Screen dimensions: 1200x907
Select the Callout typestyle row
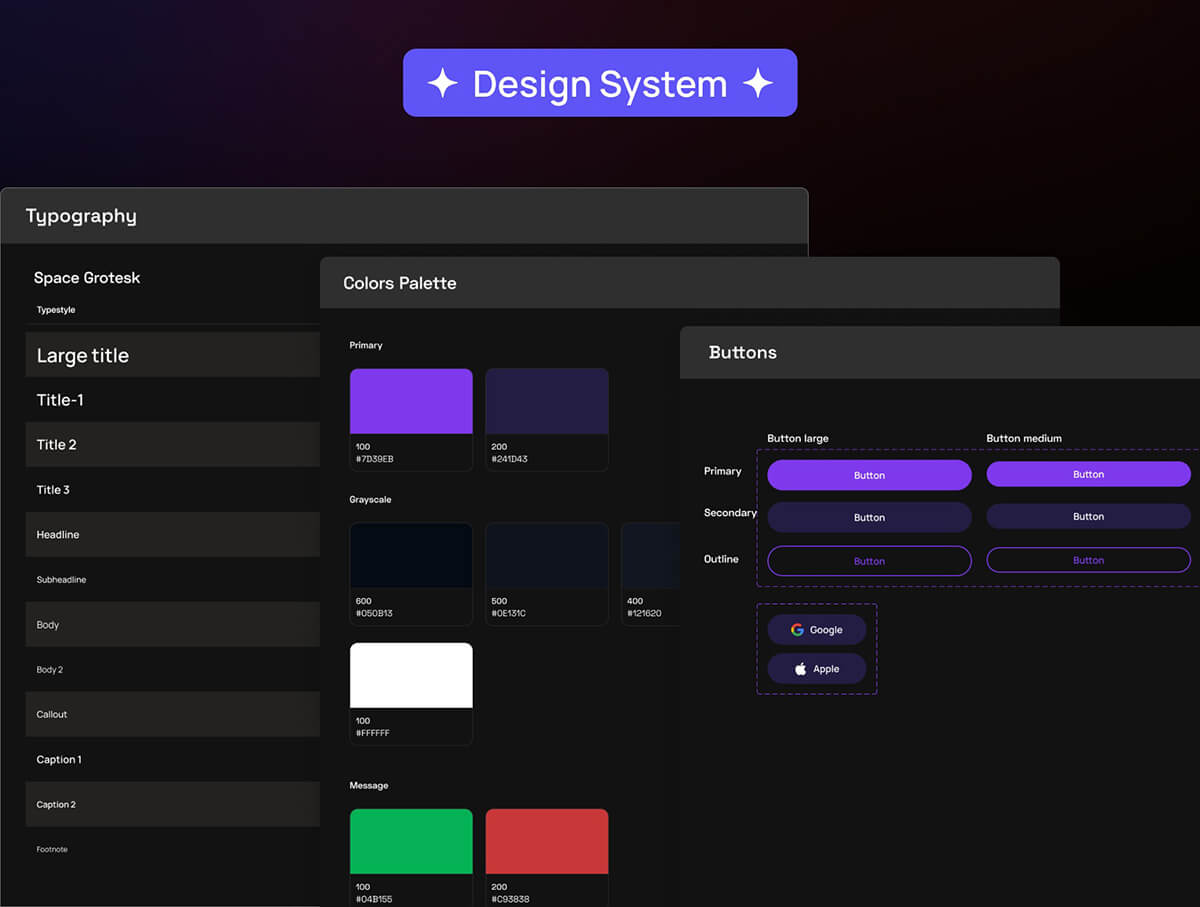[x=172, y=715]
